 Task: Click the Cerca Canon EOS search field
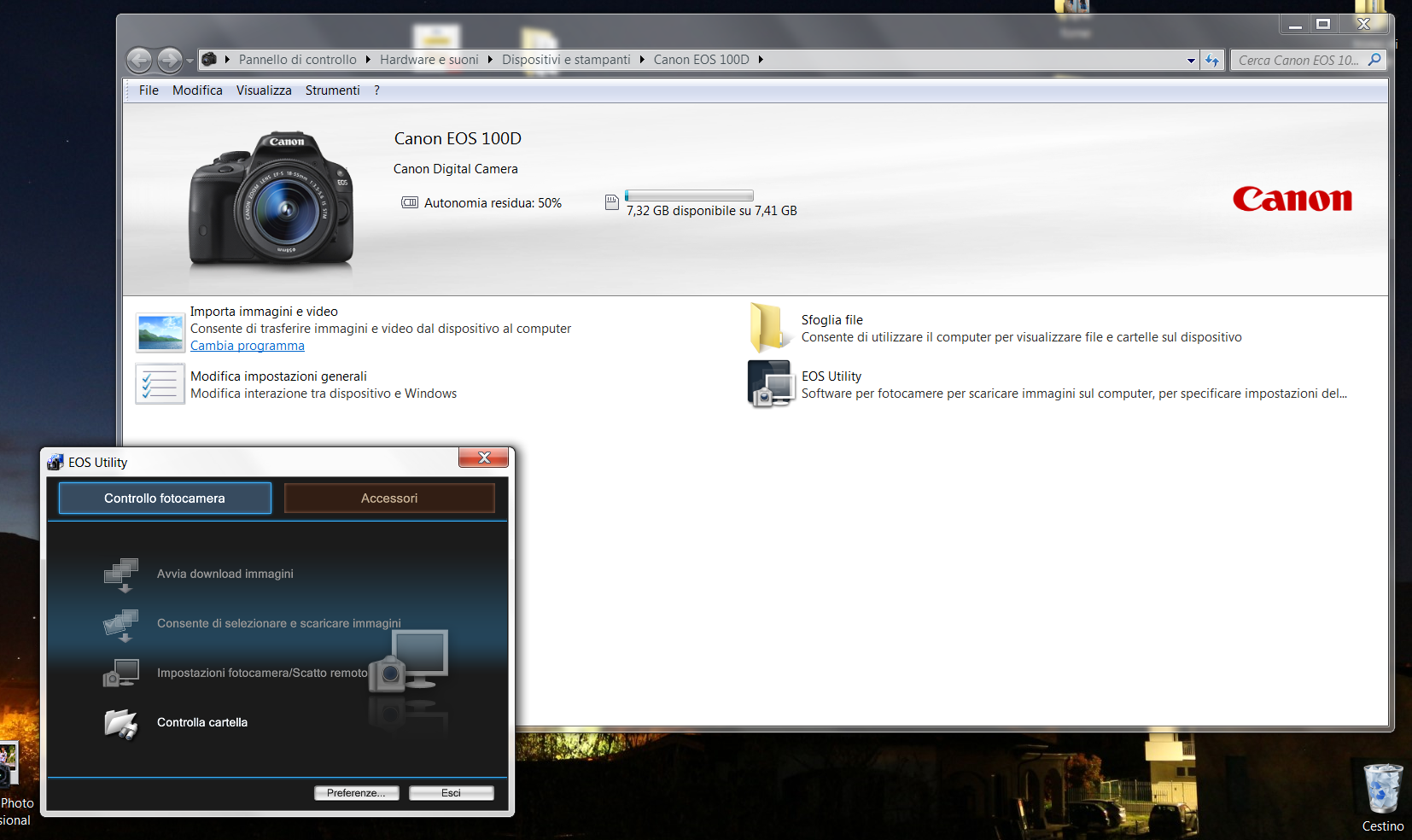[1298, 61]
